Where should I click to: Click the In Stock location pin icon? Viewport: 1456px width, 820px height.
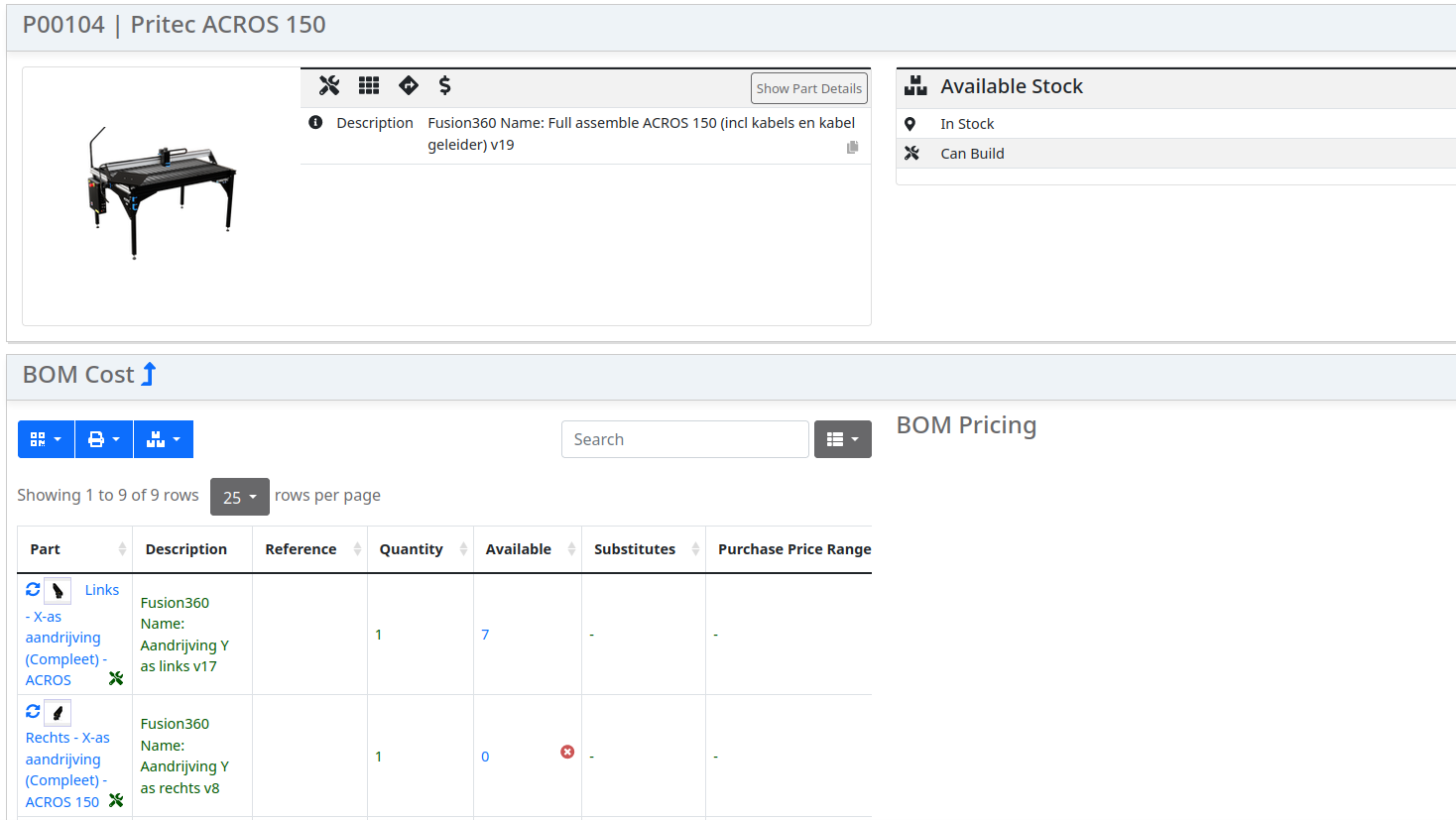pyautogui.click(x=910, y=124)
